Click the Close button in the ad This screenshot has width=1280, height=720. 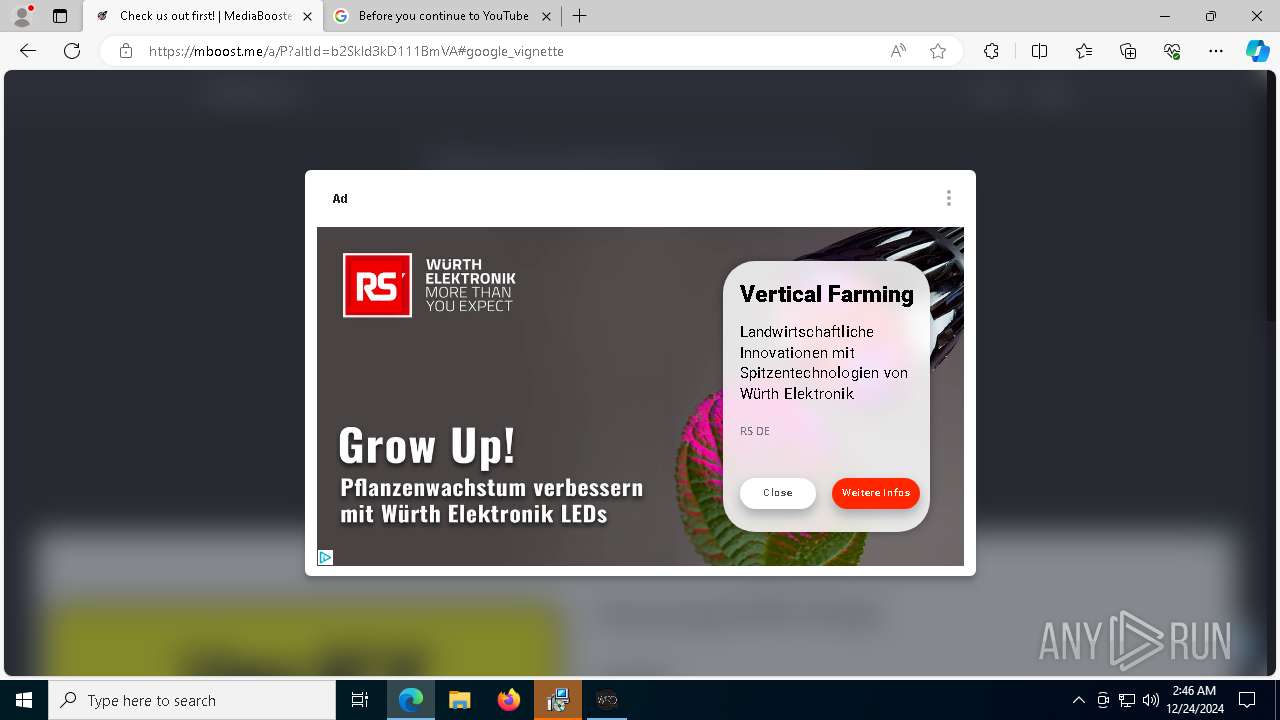click(x=778, y=493)
